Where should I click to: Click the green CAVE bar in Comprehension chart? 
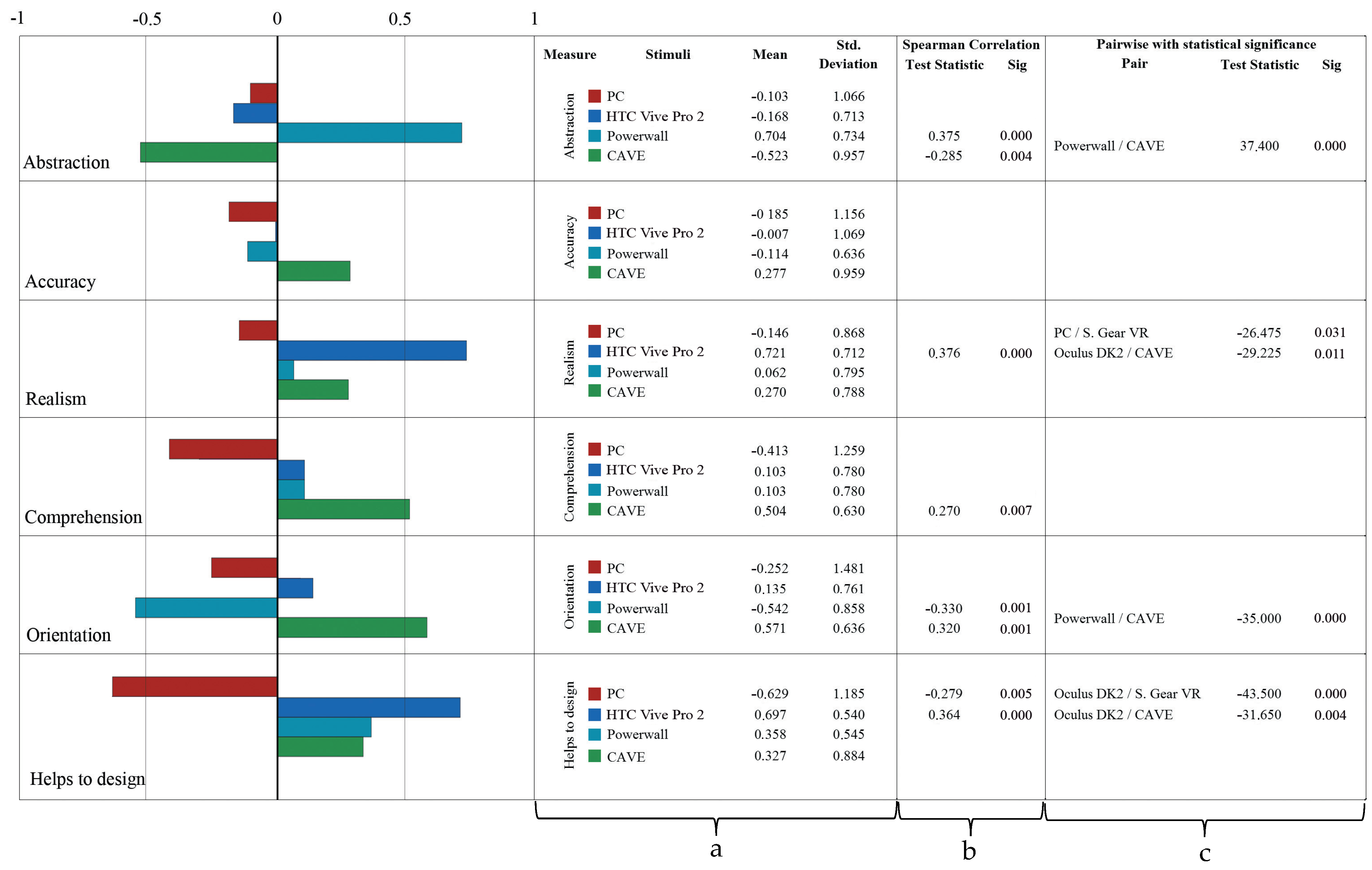[344, 509]
